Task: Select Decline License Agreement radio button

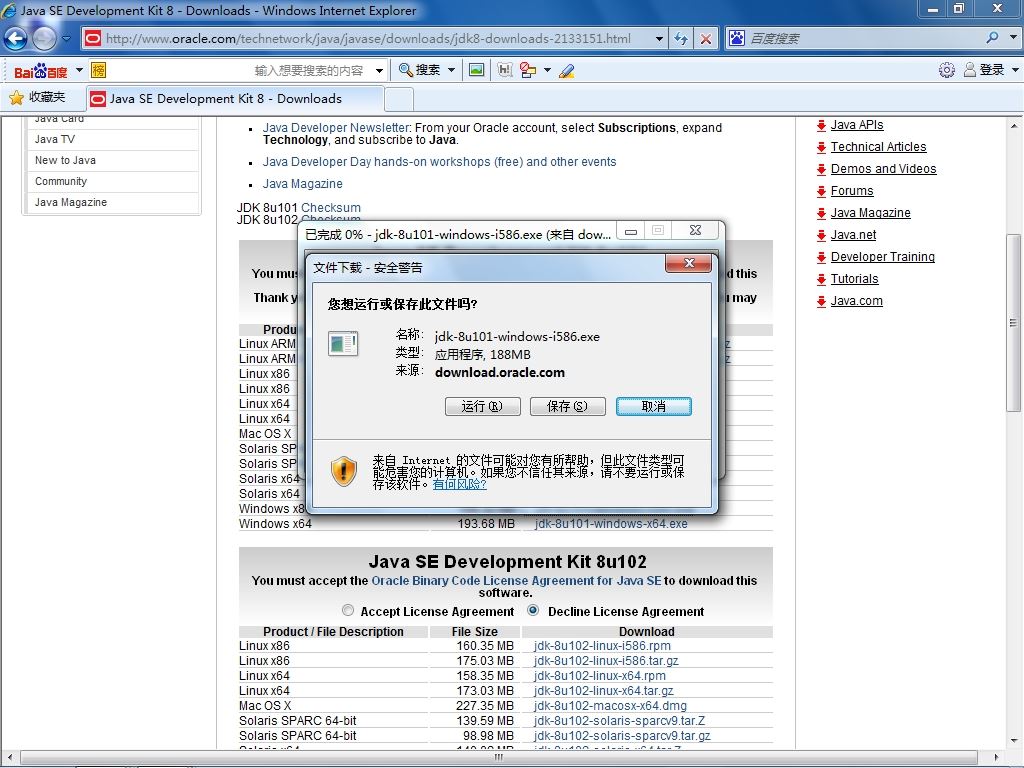Action: point(533,610)
